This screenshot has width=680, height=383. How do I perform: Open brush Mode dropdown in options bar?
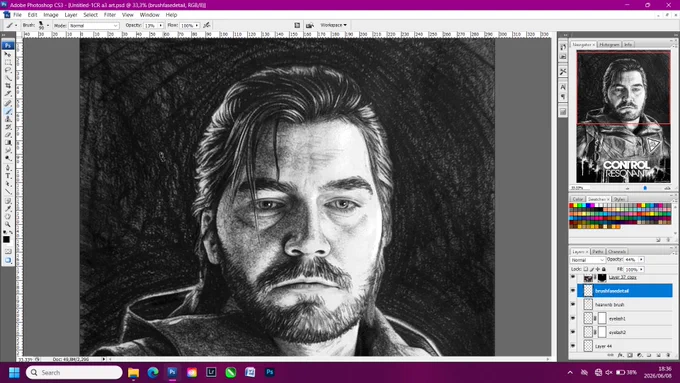click(x=93, y=26)
